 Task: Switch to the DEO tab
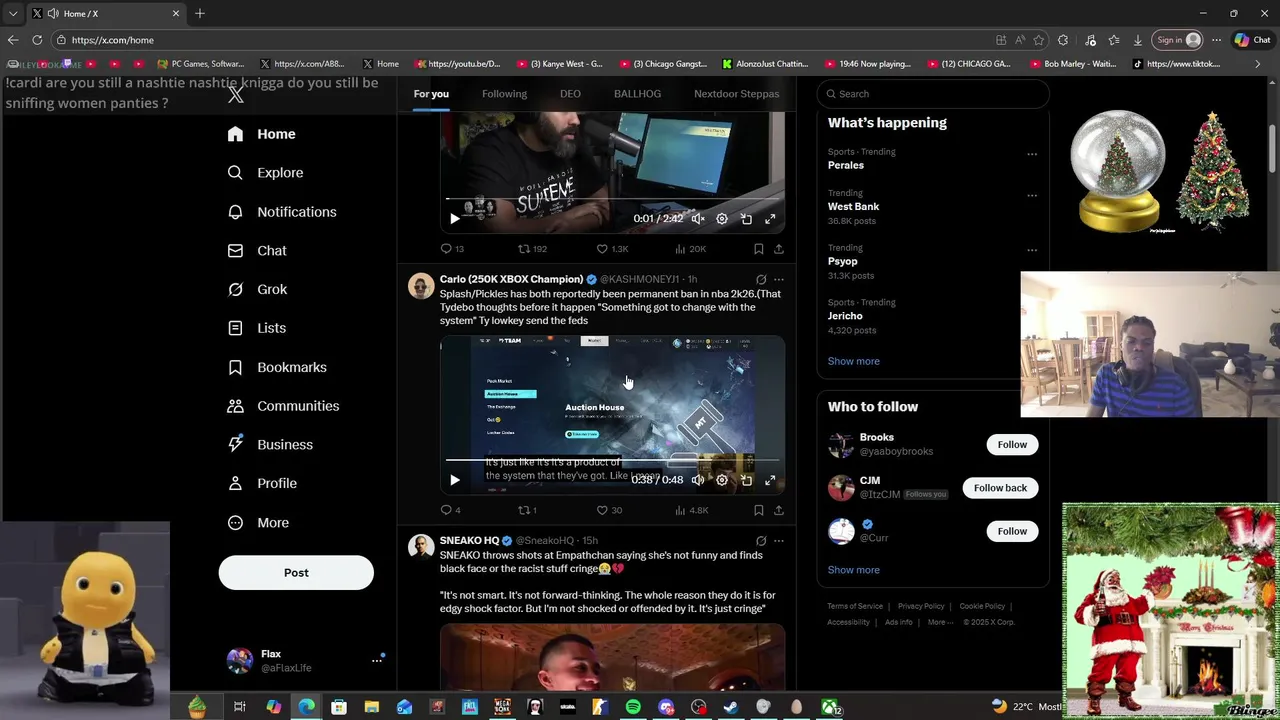point(570,94)
